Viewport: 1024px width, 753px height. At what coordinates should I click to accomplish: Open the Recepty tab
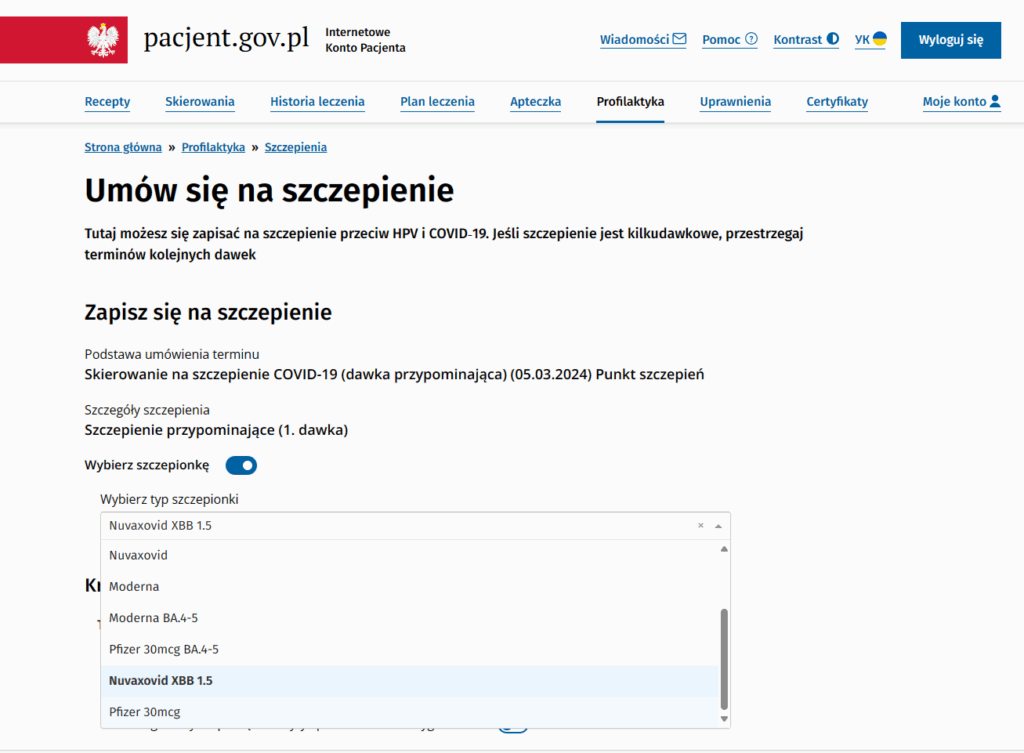pos(107,101)
